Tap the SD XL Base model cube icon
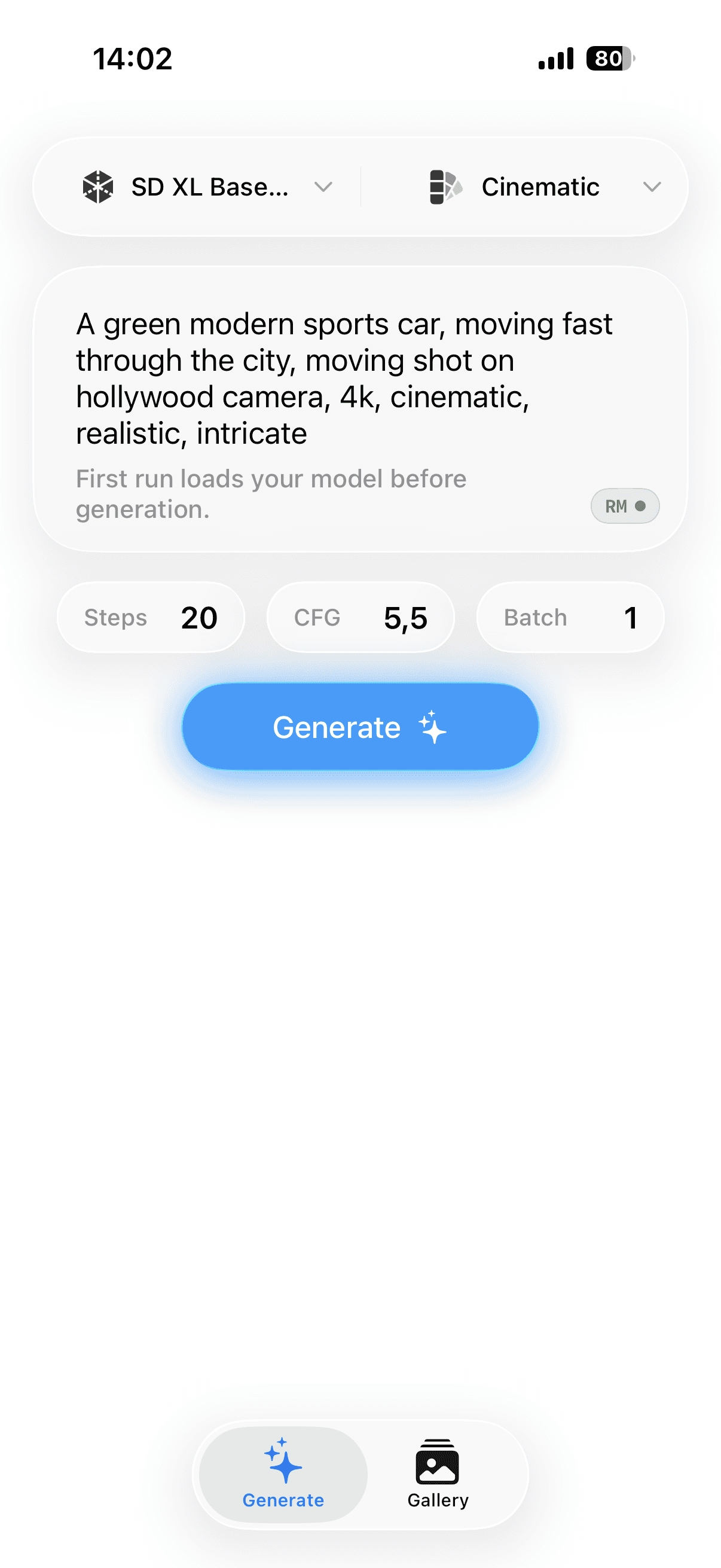Screen dimensions: 721x1568 (x=98, y=187)
